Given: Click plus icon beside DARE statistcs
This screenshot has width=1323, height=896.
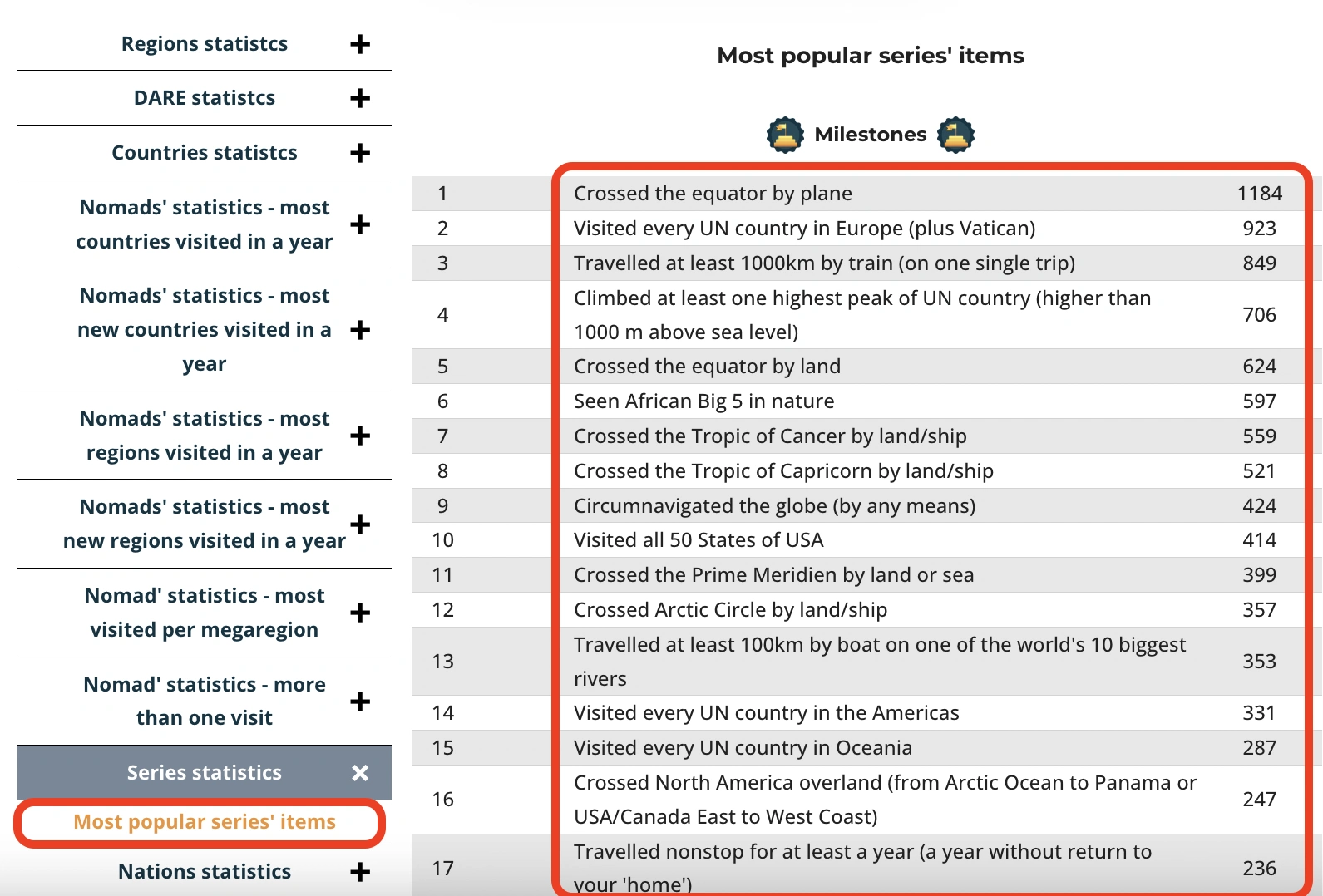Looking at the screenshot, I should (x=360, y=98).
